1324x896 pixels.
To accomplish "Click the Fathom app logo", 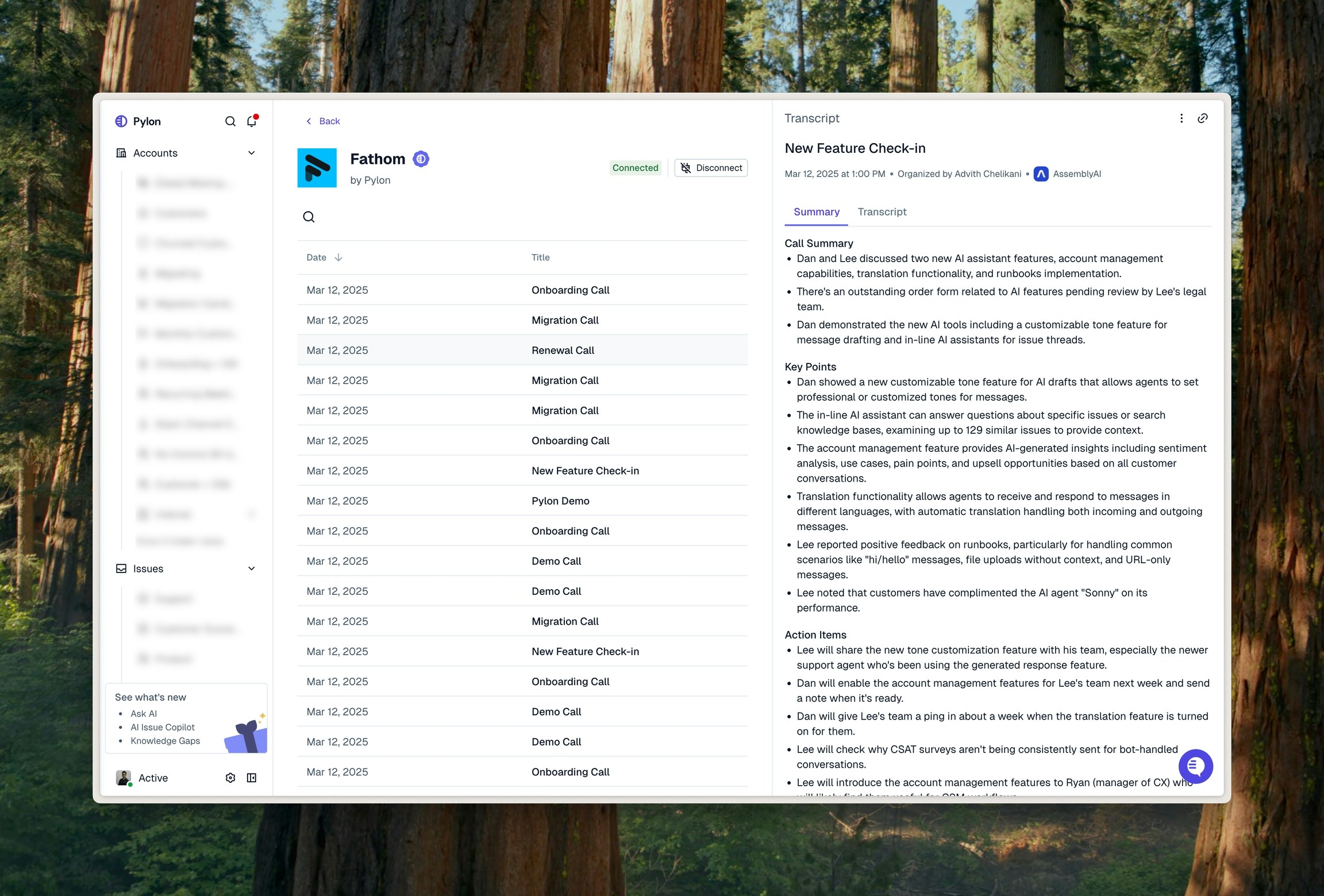I will (x=317, y=168).
